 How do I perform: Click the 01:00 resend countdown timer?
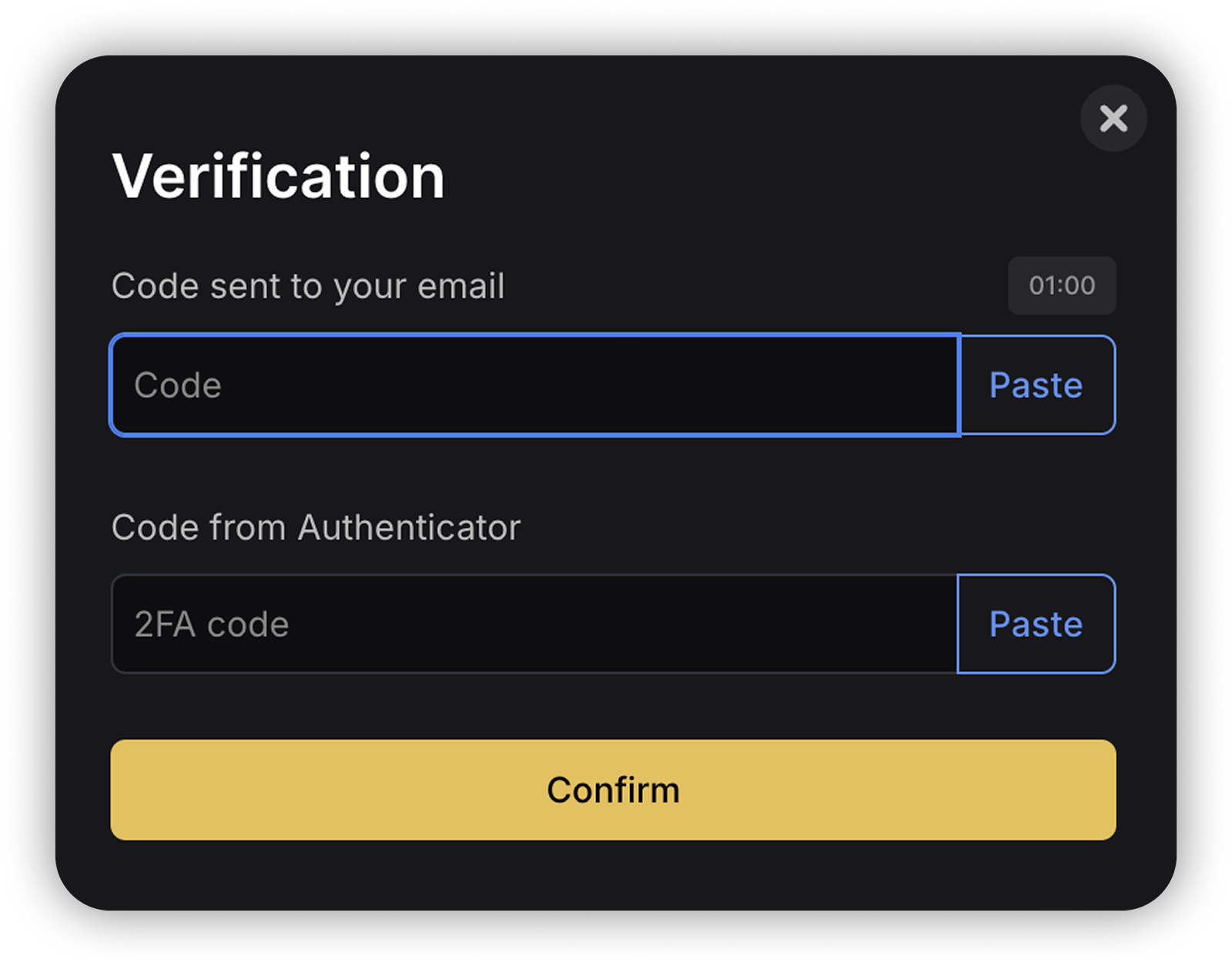click(1062, 286)
